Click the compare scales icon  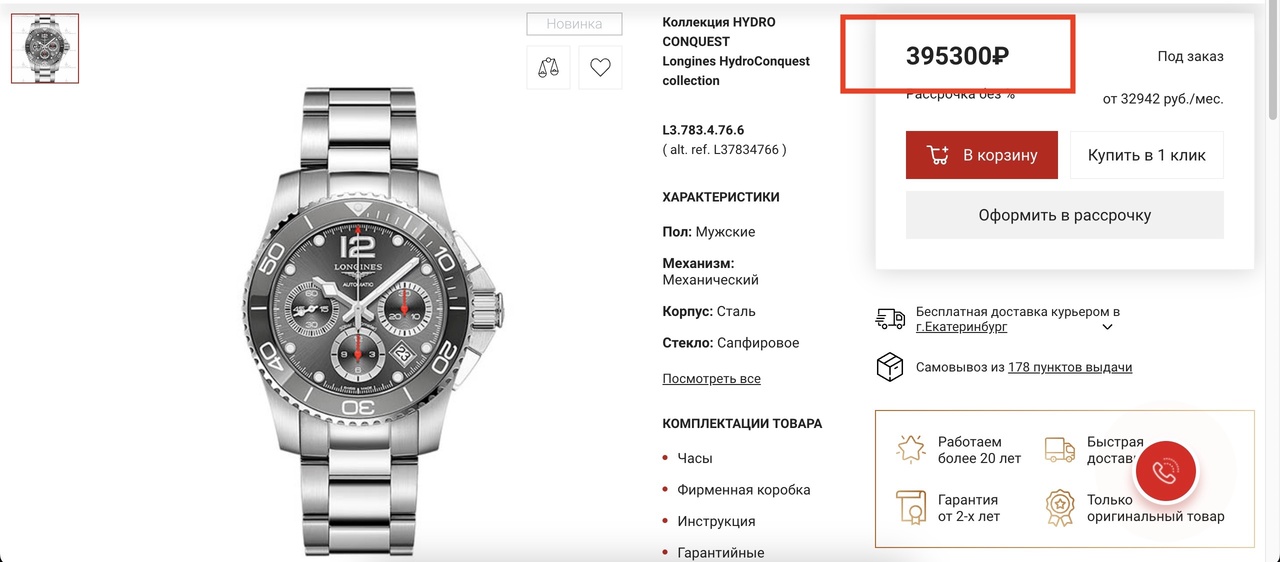coord(548,68)
